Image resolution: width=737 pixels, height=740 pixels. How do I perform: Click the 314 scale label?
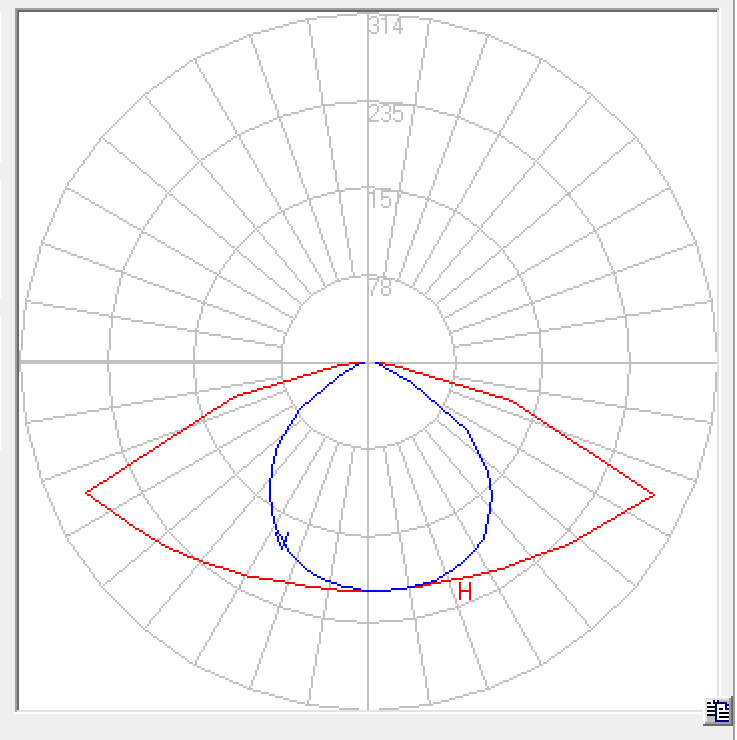coord(385,27)
